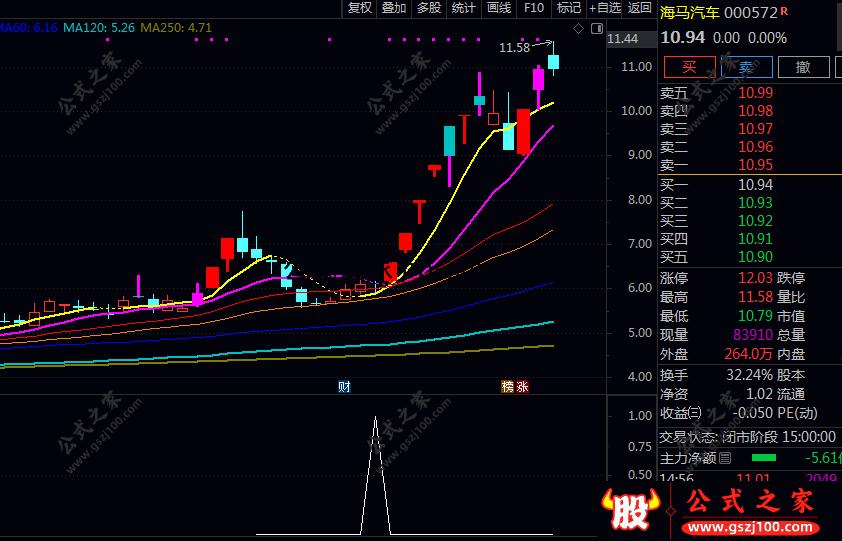Click the 撤 cancel order button
Image resolution: width=842 pixels, height=541 pixels.
click(803, 67)
